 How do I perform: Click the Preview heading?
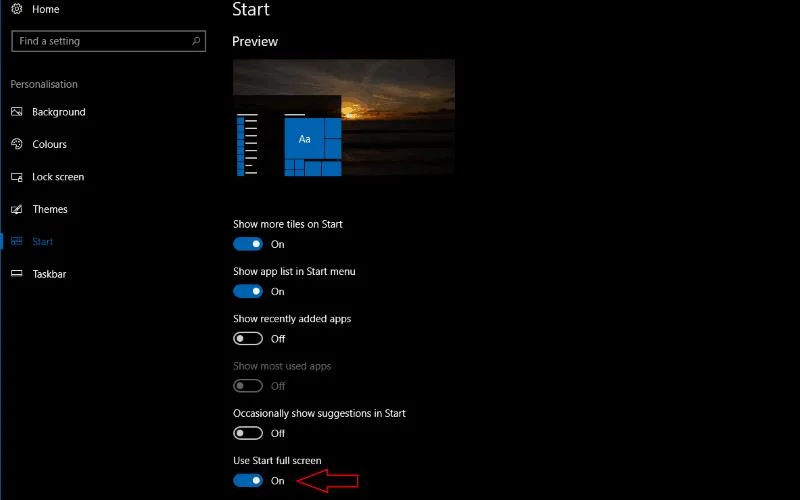pyautogui.click(x=255, y=41)
